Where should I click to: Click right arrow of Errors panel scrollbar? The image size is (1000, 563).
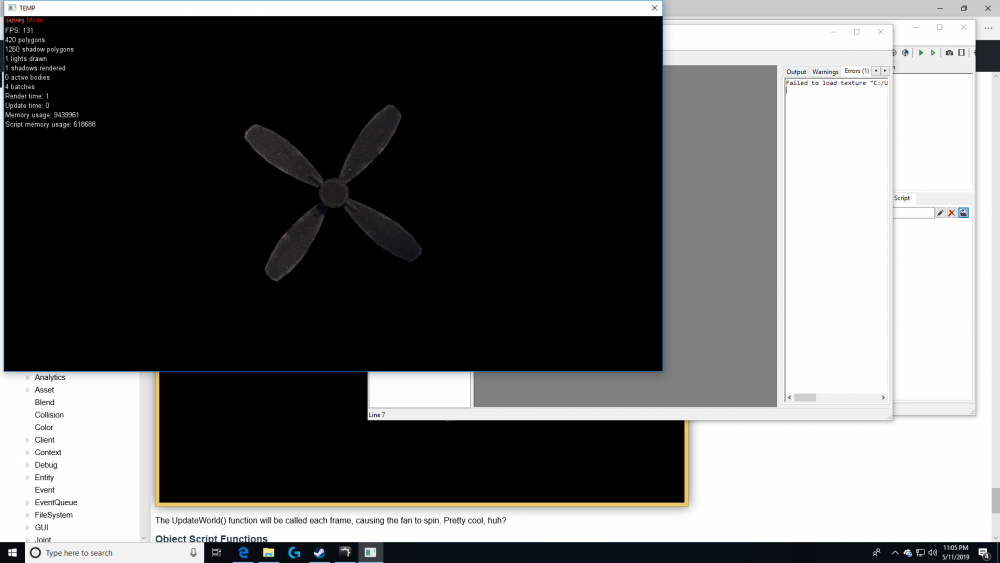point(883,397)
